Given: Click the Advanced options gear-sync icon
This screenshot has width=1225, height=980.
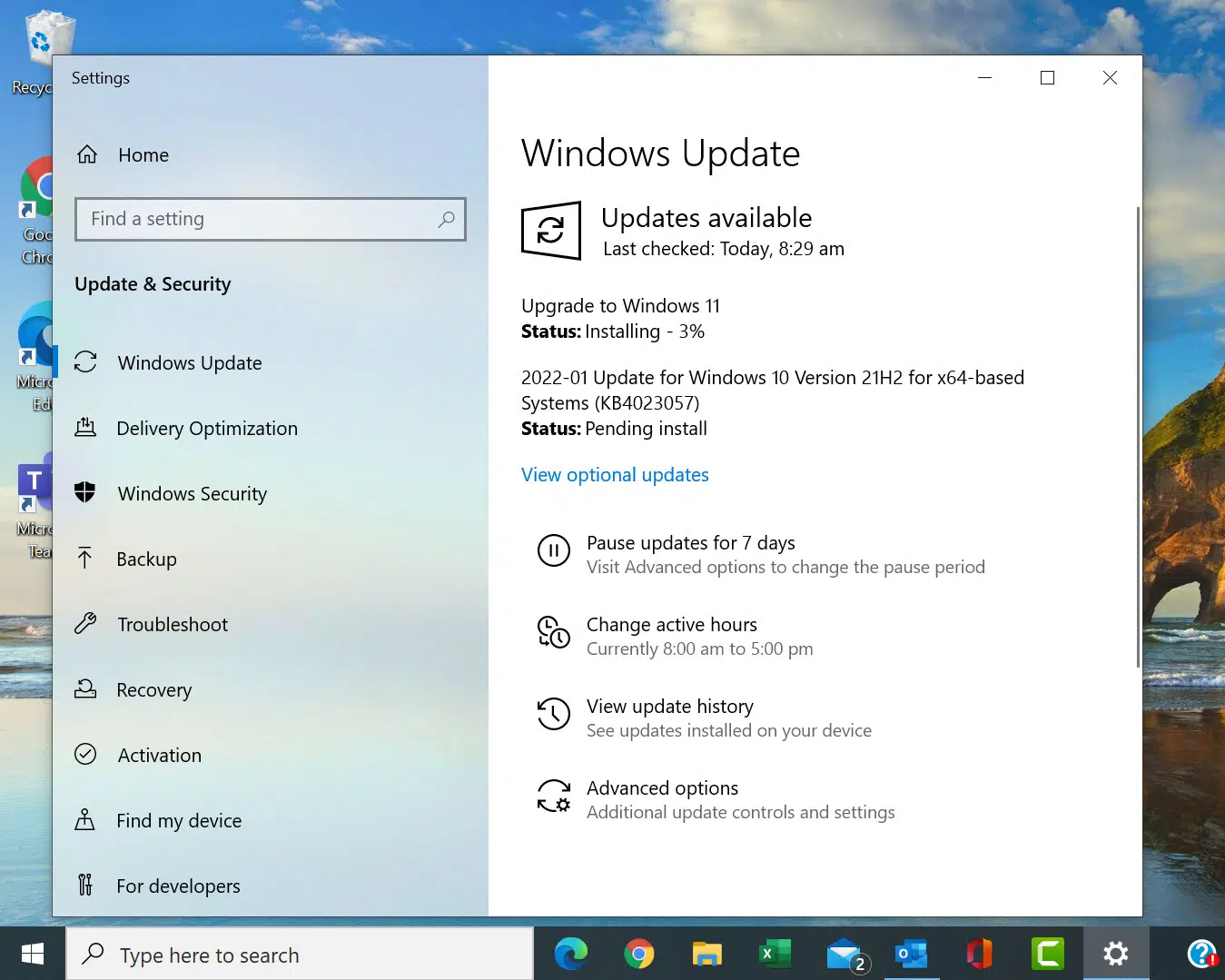Looking at the screenshot, I should pyautogui.click(x=554, y=796).
